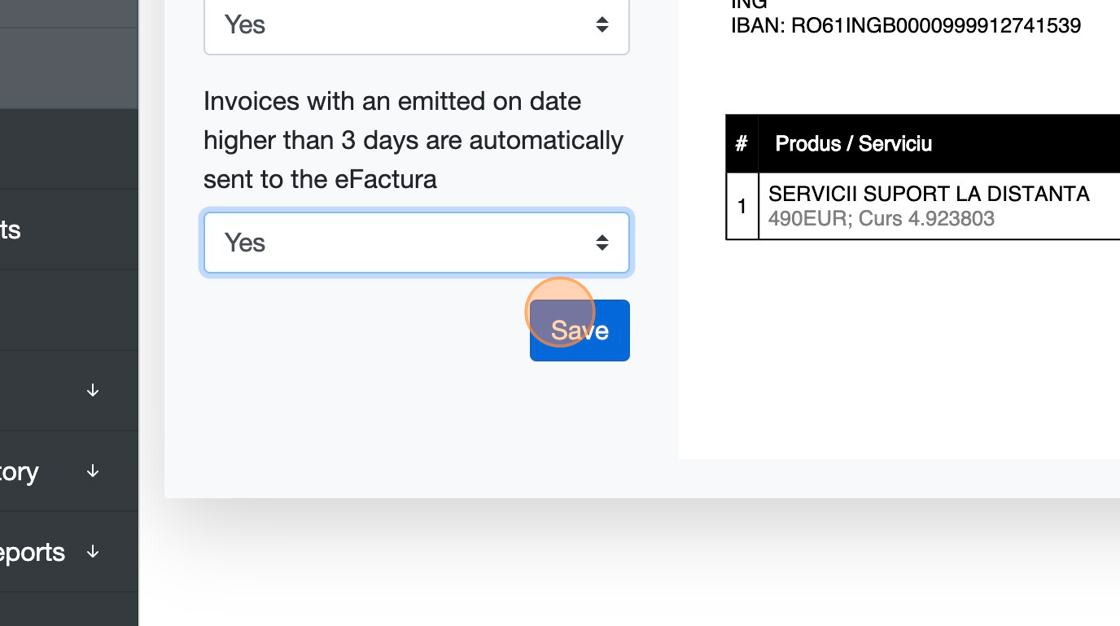Viewport: 1120px width, 626px height.
Task: Select the 'eports' sidebar menu label
Action: coord(33,552)
